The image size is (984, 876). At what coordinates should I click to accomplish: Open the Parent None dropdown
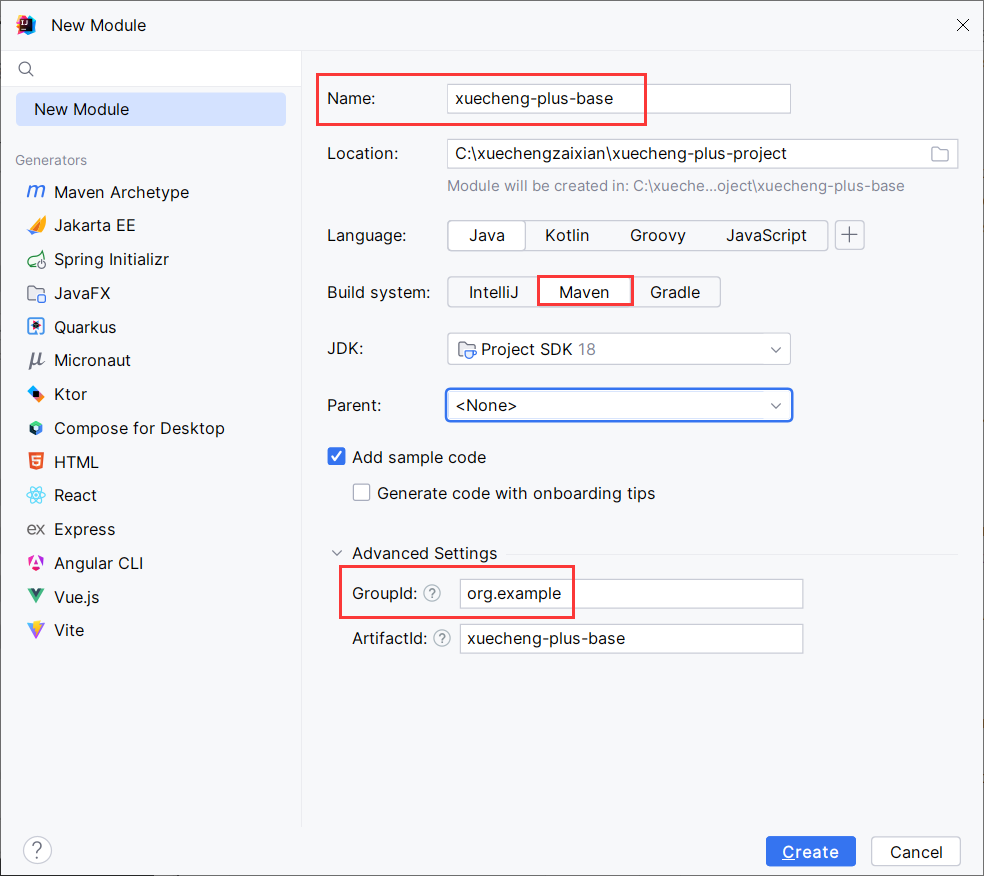coord(619,405)
